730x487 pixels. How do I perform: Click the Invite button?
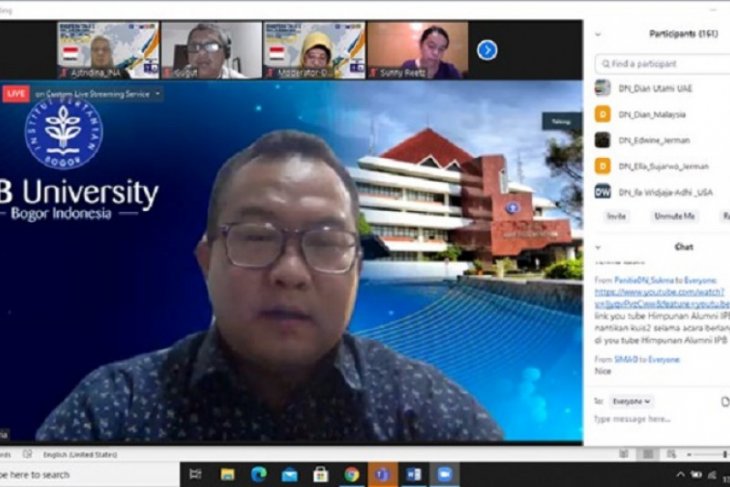pyautogui.click(x=616, y=216)
